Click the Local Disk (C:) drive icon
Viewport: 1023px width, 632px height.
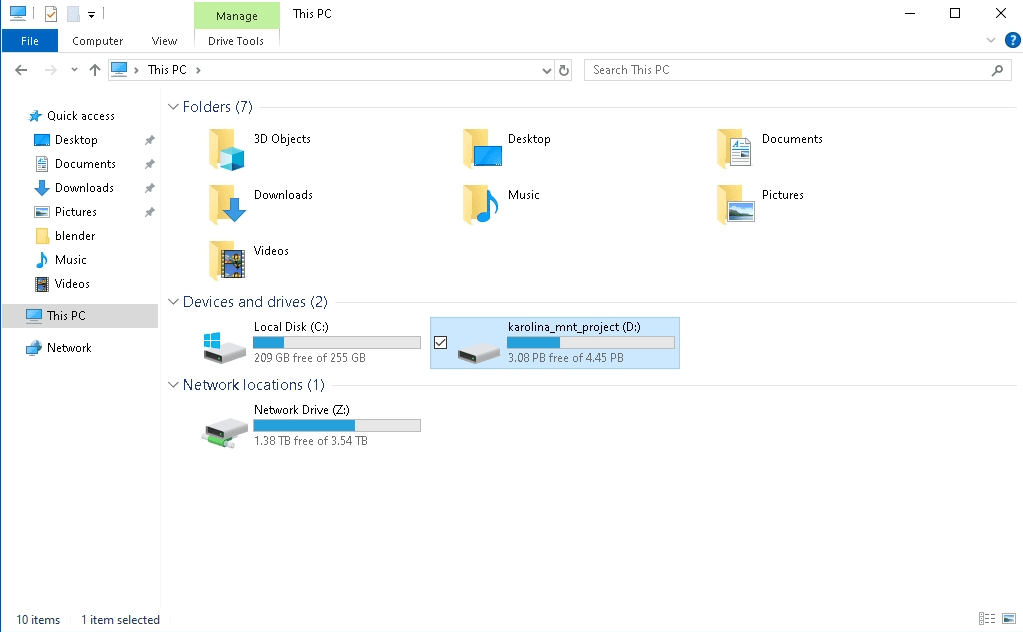tap(225, 346)
